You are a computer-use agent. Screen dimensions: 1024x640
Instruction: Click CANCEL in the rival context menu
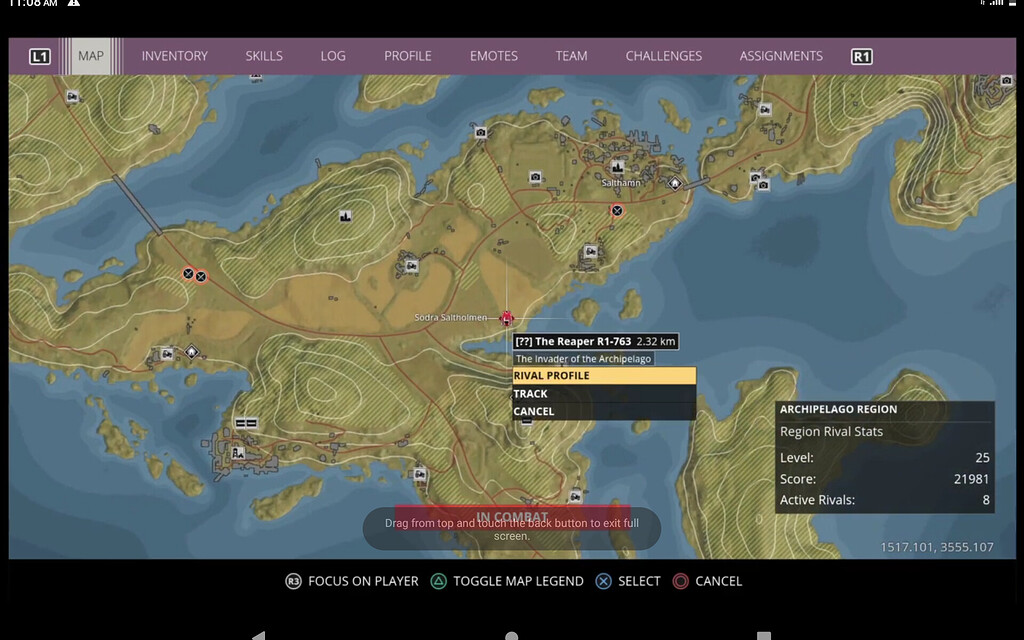tap(604, 410)
